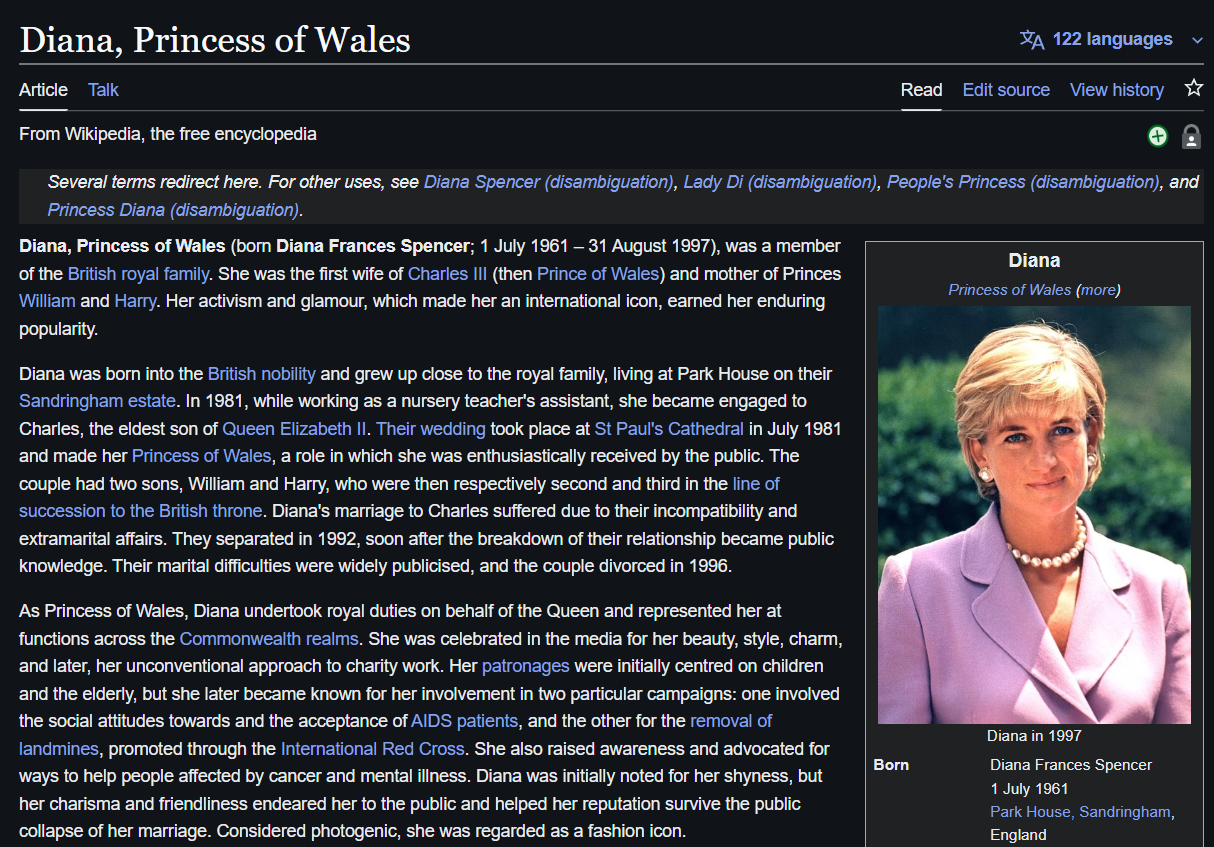Open infobox Princess of Wales link

(x=1009, y=290)
